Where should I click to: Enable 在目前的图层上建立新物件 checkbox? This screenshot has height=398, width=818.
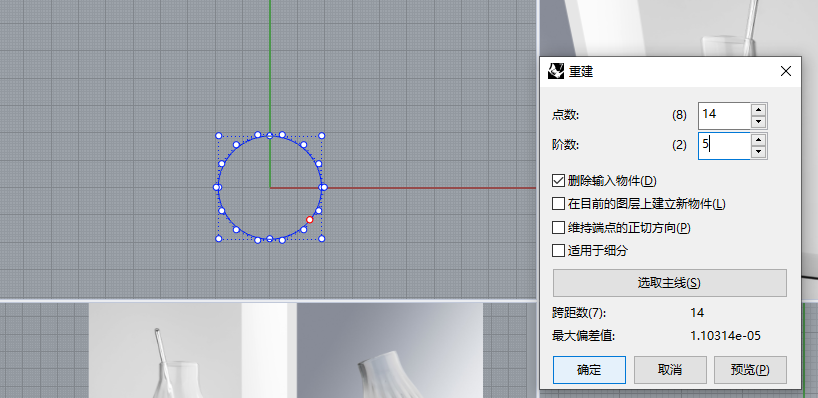pyautogui.click(x=558, y=203)
